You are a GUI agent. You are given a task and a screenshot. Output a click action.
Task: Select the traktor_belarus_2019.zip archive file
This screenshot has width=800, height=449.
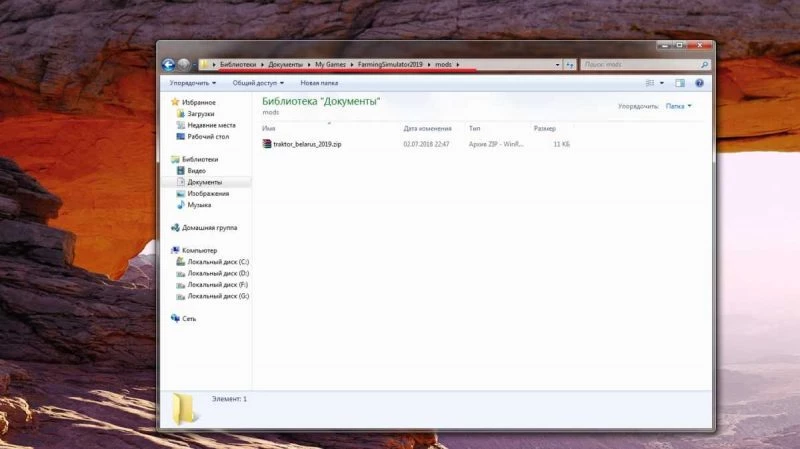click(x=307, y=144)
